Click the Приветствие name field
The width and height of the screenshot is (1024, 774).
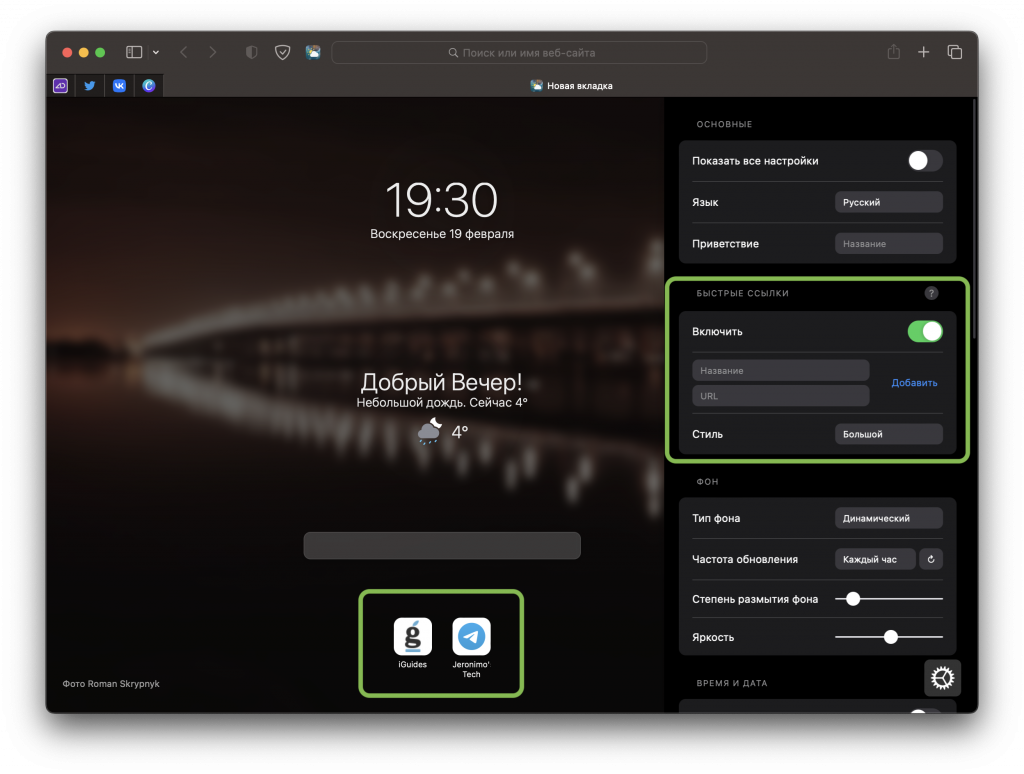888,244
